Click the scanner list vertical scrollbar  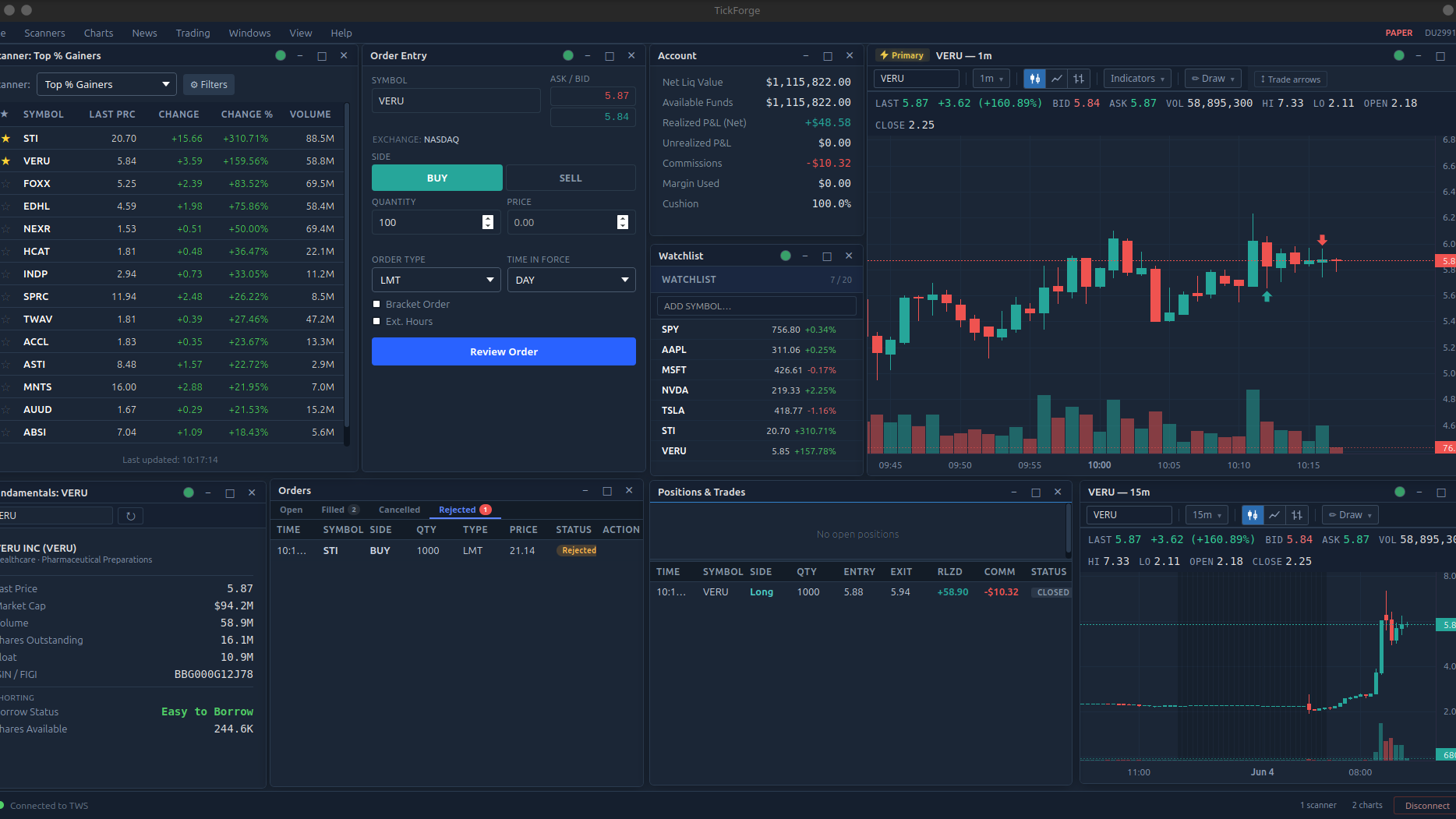click(x=347, y=265)
